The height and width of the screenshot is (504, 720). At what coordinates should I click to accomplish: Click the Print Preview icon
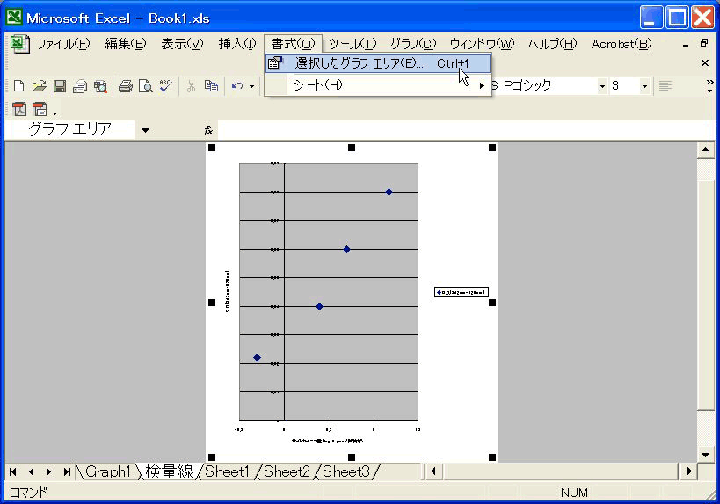click(145, 86)
